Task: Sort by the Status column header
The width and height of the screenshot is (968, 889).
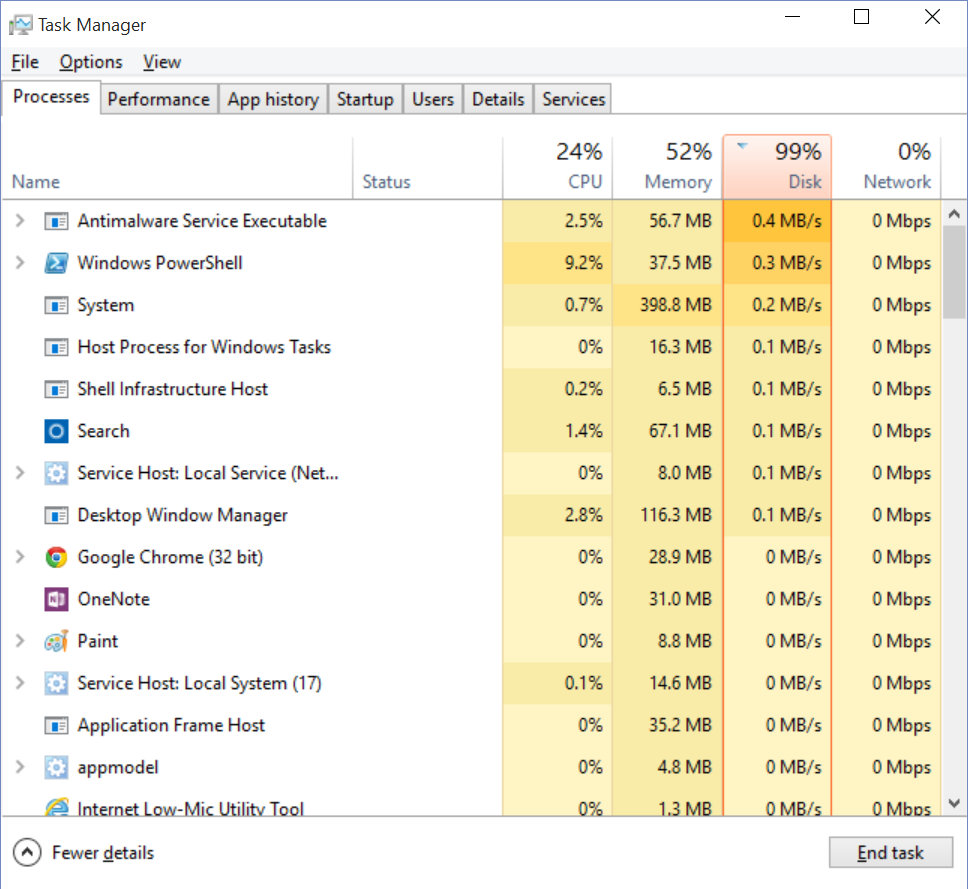Action: (427, 168)
